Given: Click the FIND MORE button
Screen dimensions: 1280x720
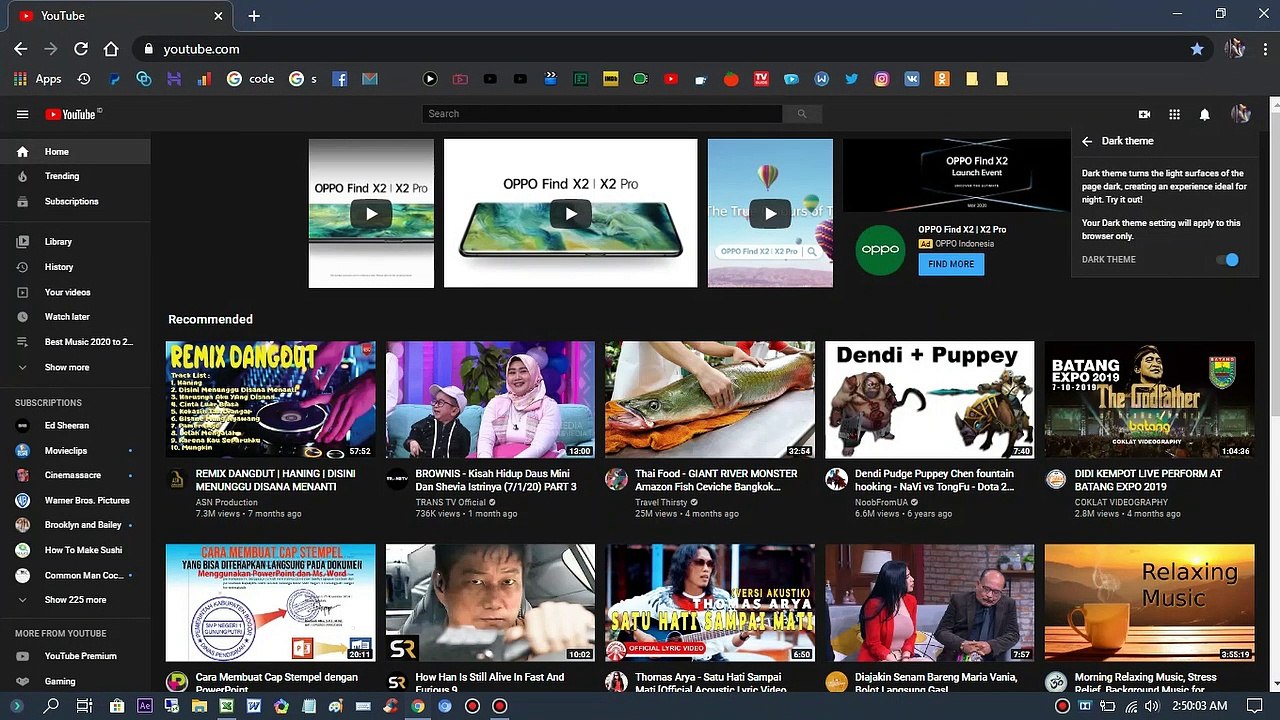Looking at the screenshot, I should 951,264.
